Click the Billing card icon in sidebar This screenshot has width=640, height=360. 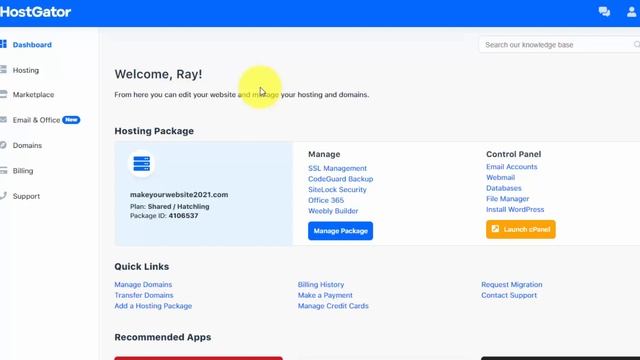[x=3, y=171]
